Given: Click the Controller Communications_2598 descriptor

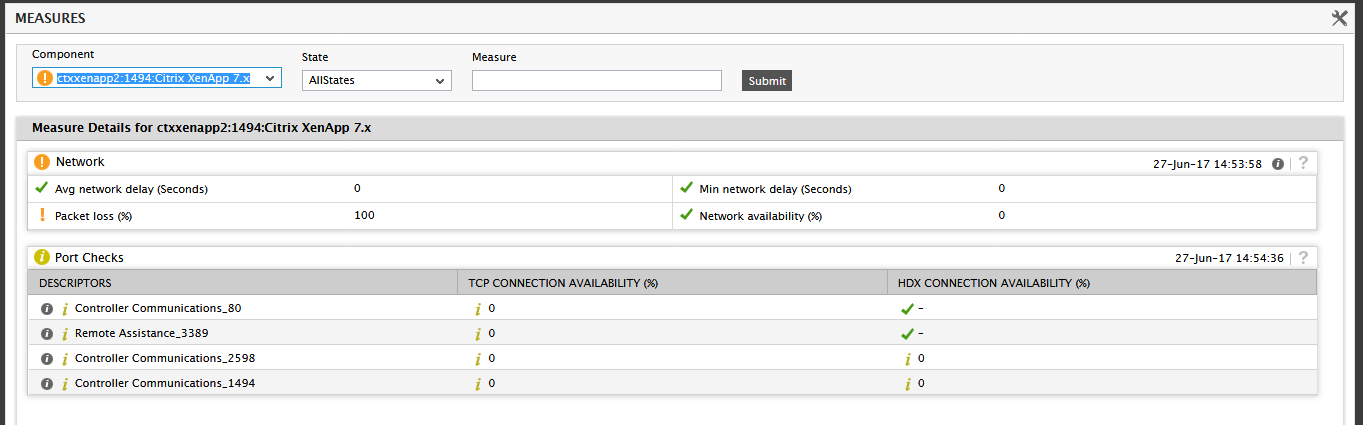Looking at the screenshot, I should 165,358.
